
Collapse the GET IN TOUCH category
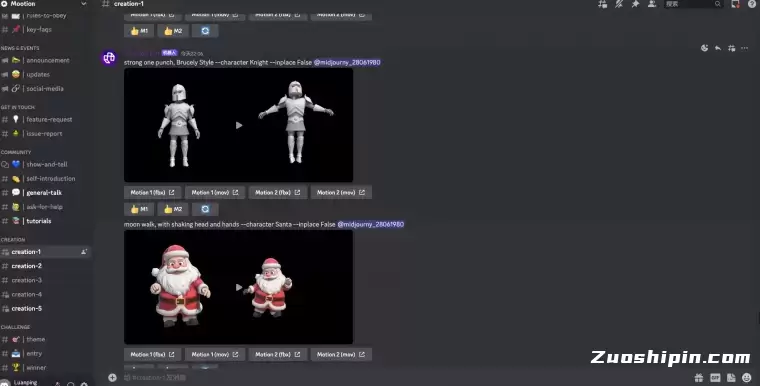pyautogui.click(x=18, y=107)
